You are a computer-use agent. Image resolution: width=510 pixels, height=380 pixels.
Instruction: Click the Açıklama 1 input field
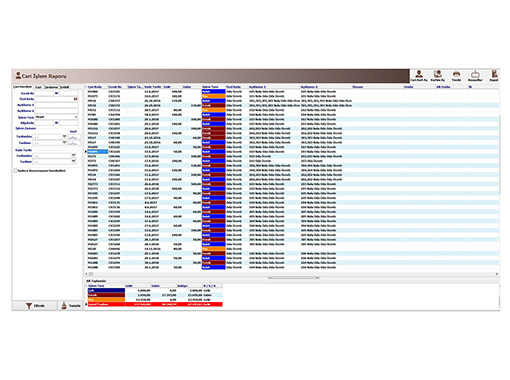point(56,105)
